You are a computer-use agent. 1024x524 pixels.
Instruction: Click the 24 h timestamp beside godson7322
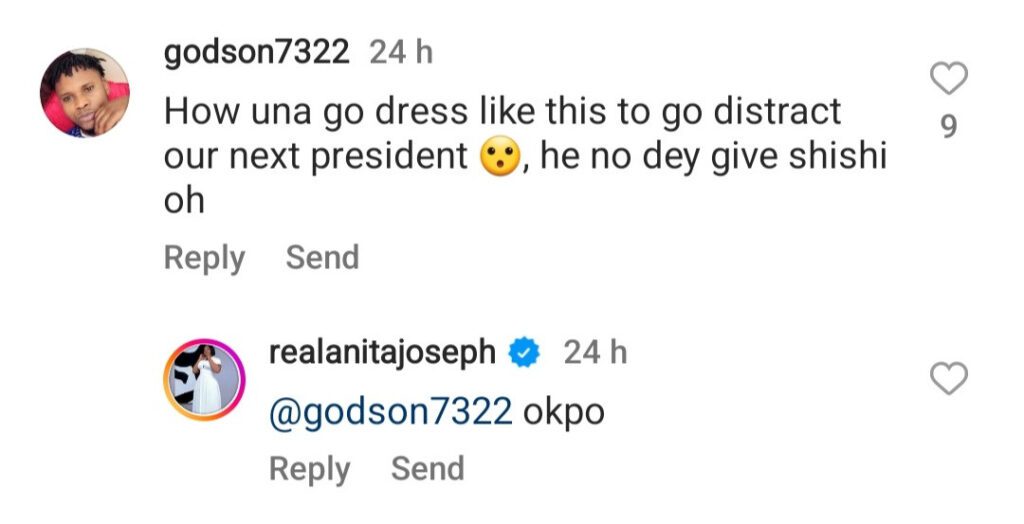click(401, 52)
